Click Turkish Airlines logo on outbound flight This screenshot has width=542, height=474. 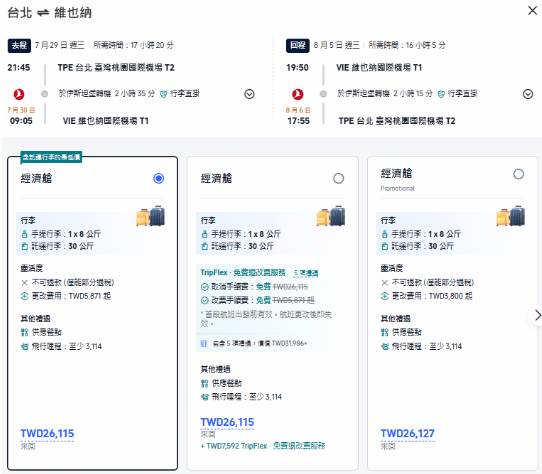[x=19, y=94]
